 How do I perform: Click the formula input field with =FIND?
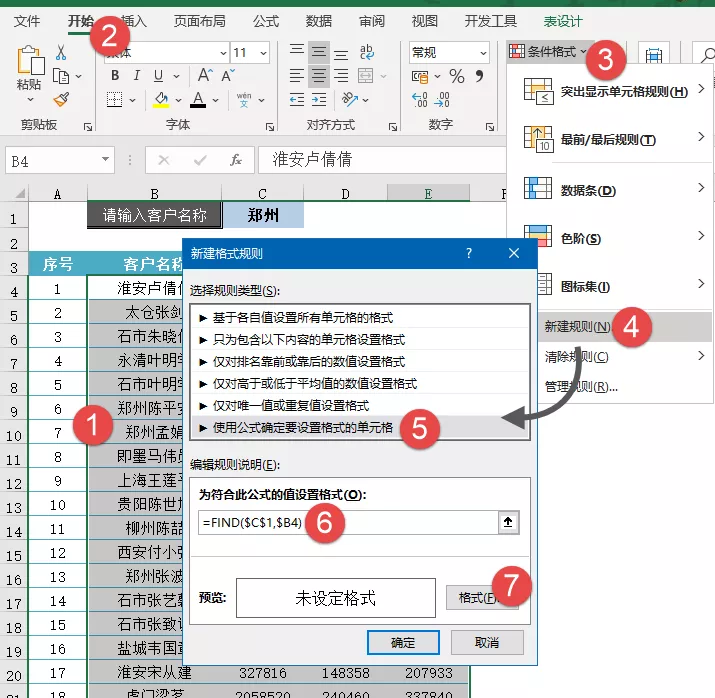348,522
